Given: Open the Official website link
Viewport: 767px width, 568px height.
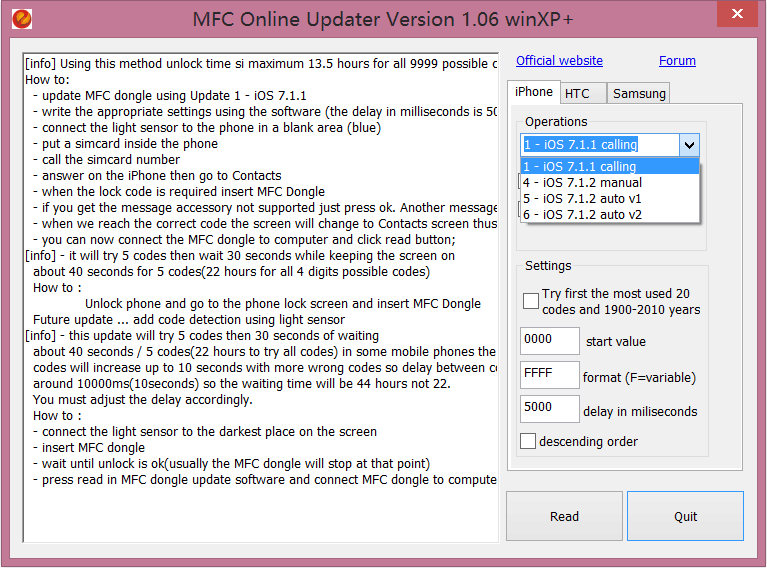Looking at the screenshot, I should click(559, 61).
